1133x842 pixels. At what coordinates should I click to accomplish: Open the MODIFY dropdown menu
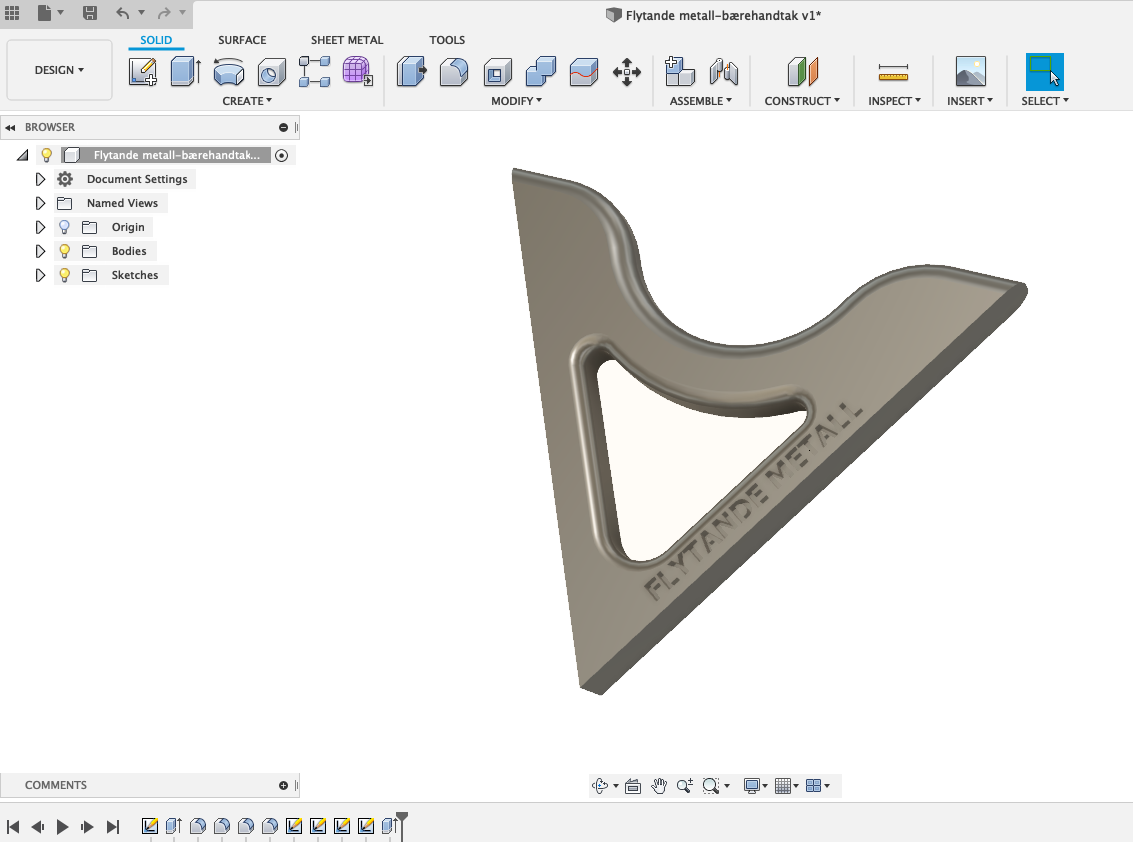[x=516, y=101]
